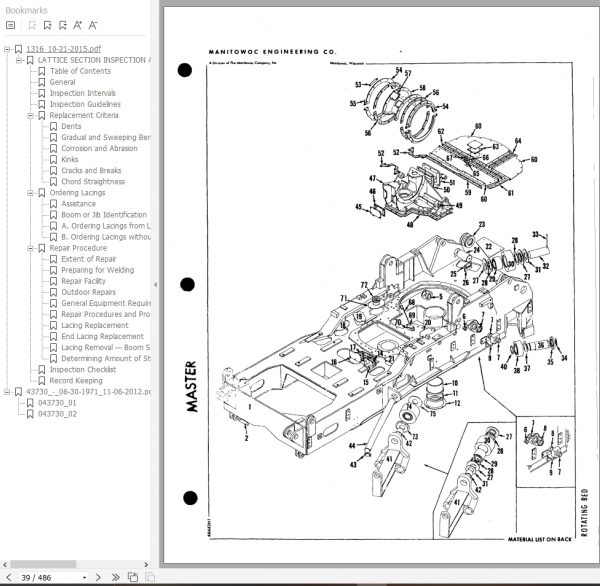The width and height of the screenshot is (600, 586).
Task: Click the page number input field
Action: pos(50,578)
